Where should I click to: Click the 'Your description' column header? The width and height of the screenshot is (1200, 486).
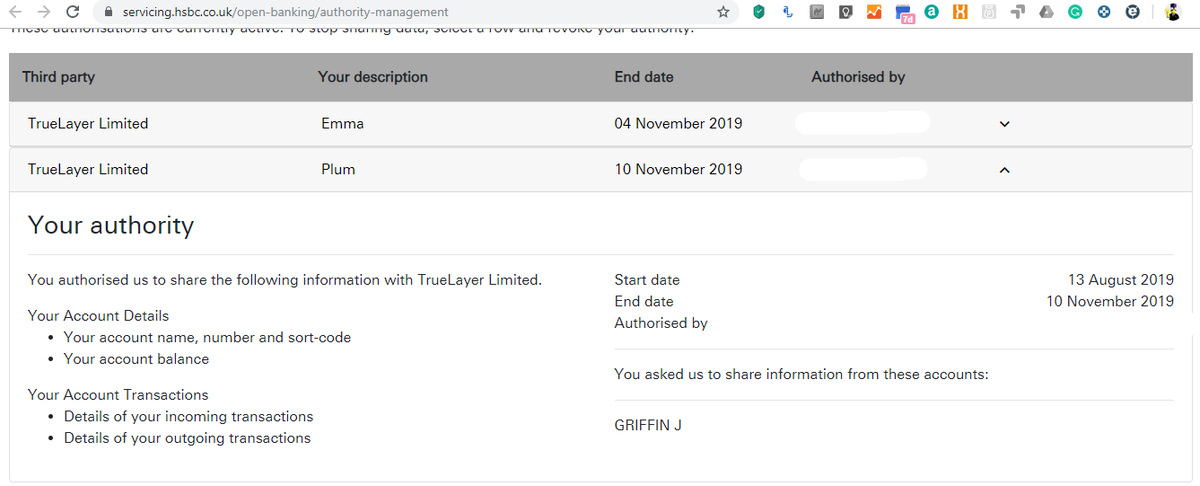373,76
